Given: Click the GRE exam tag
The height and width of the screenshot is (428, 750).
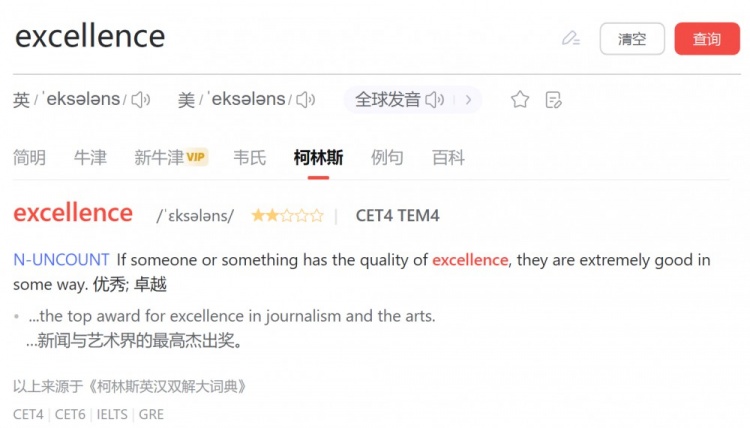Looking at the screenshot, I should [151, 414].
